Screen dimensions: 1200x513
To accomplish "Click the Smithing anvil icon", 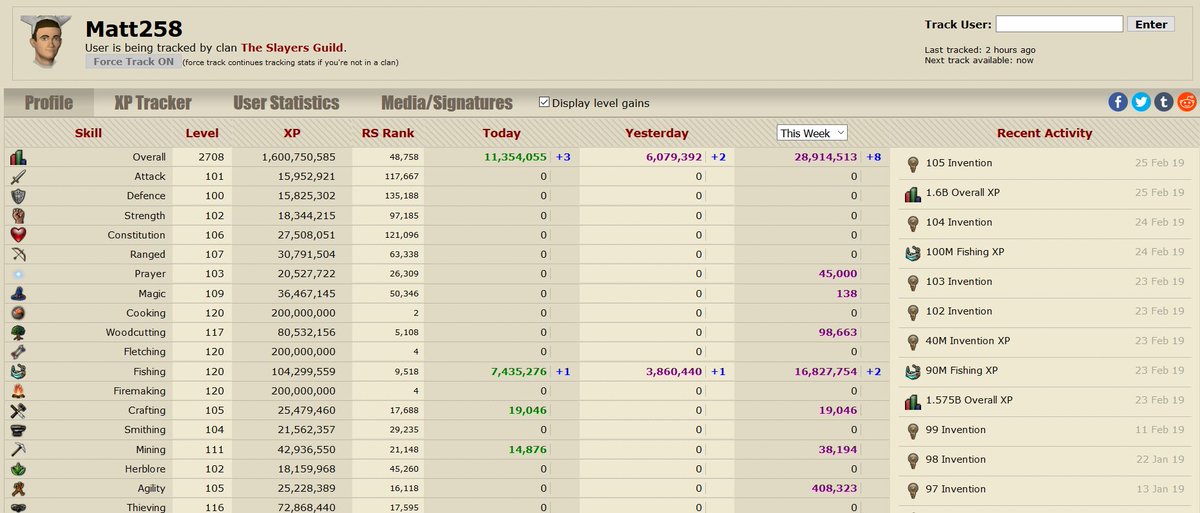I will pos(18,430).
